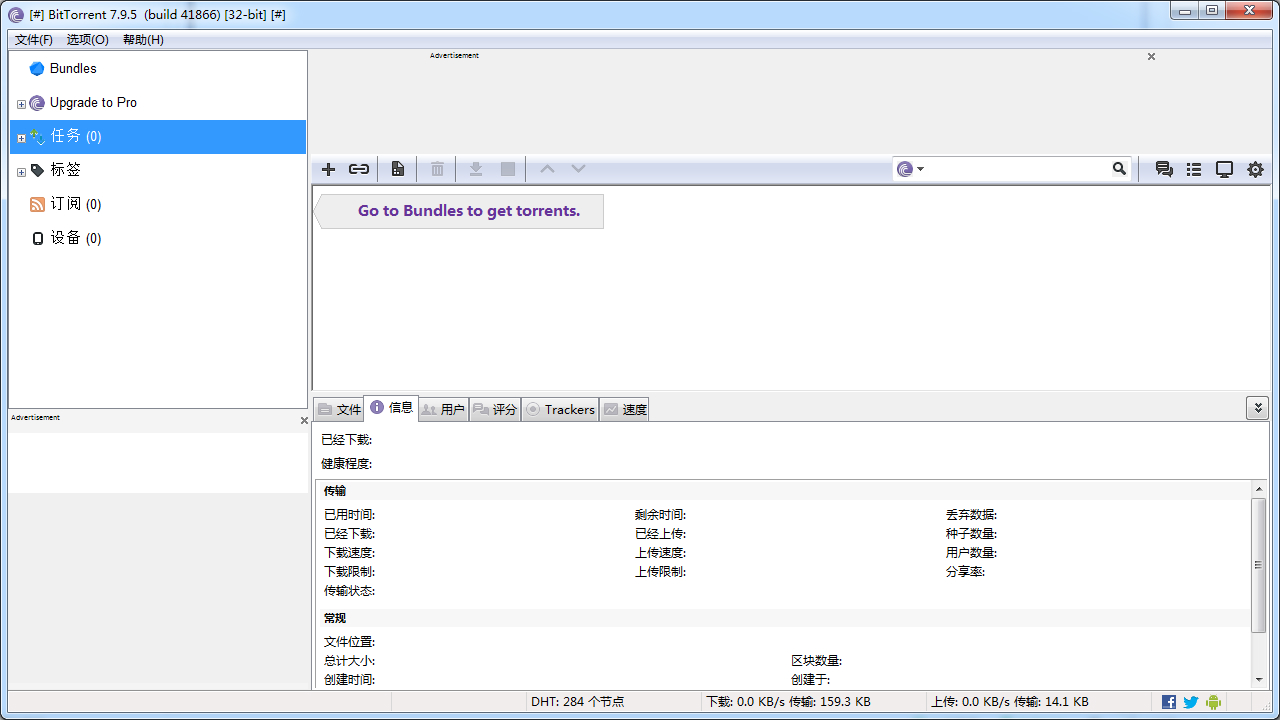Click the Stop torrent square icon

pos(508,169)
